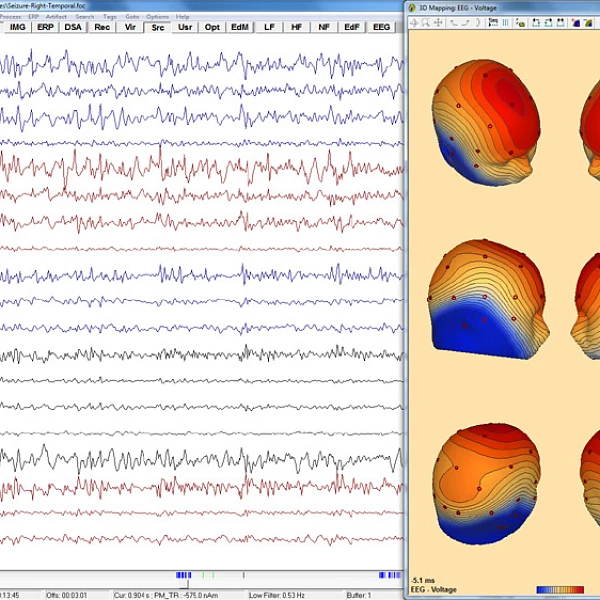Select the Usr montage button
Screen dimensions: 600x600
(x=185, y=27)
